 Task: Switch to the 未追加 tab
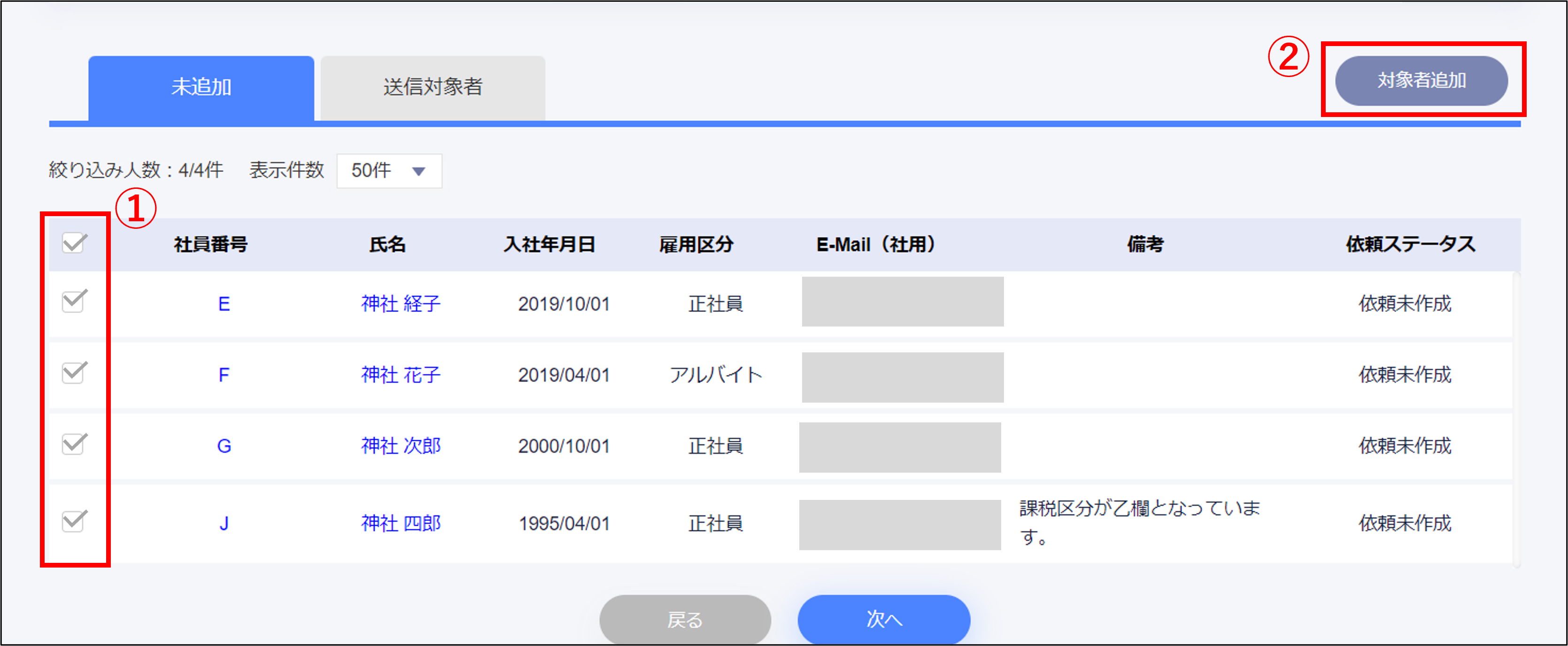[x=201, y=88]
